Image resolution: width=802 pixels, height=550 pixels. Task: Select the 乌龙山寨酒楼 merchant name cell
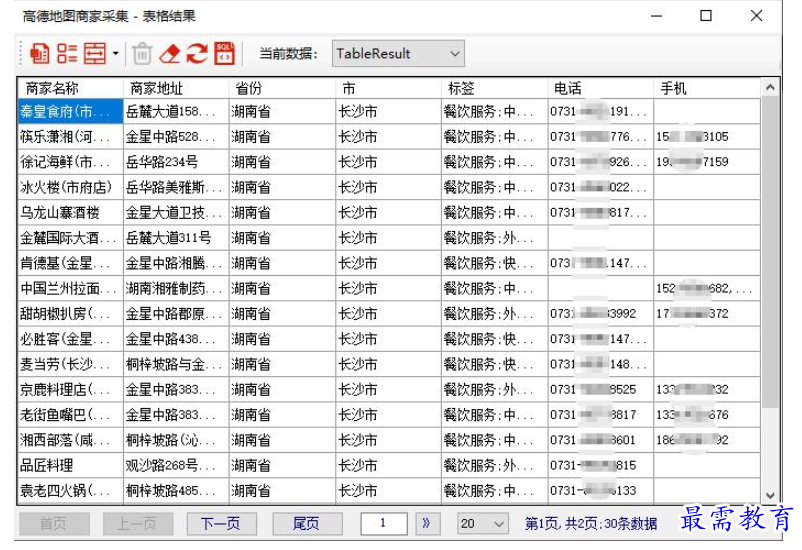pyautogui.click(x=70, y=212)
